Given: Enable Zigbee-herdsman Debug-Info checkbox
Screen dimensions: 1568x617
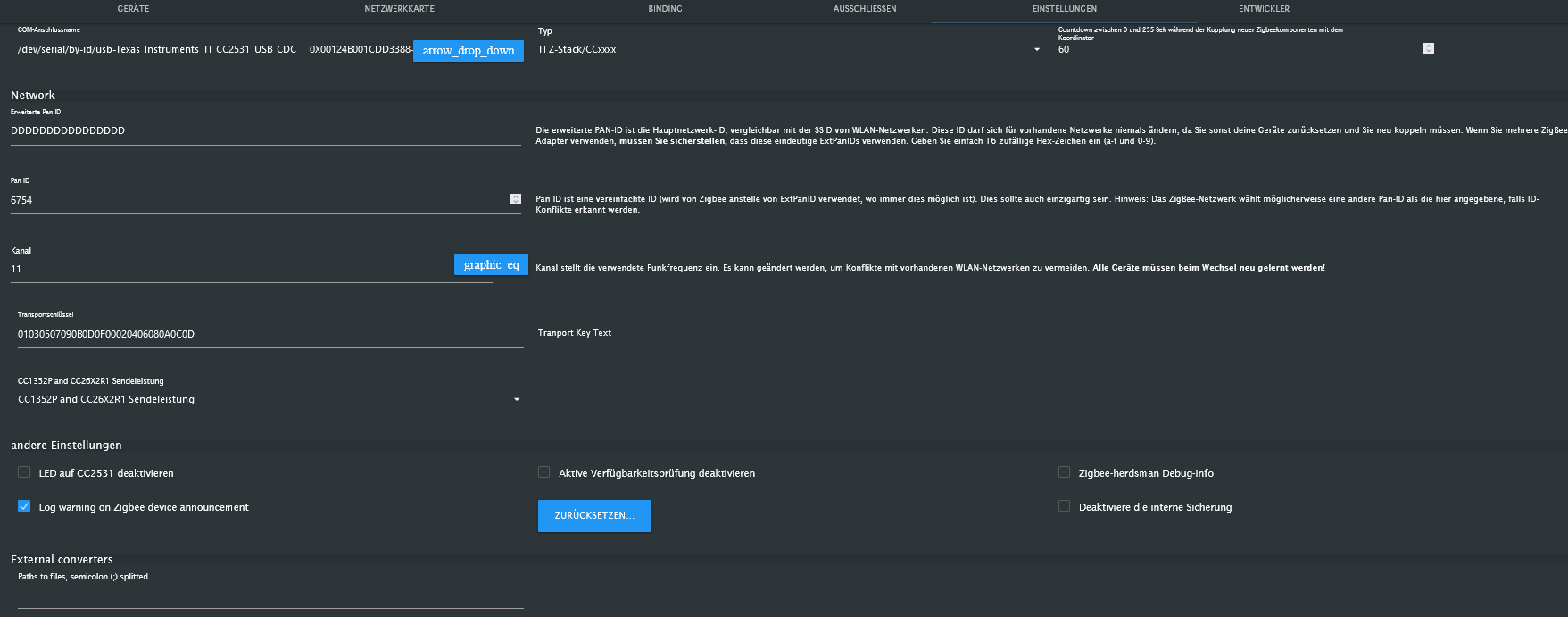Looking at the screenshot, I should [1064, 472].
